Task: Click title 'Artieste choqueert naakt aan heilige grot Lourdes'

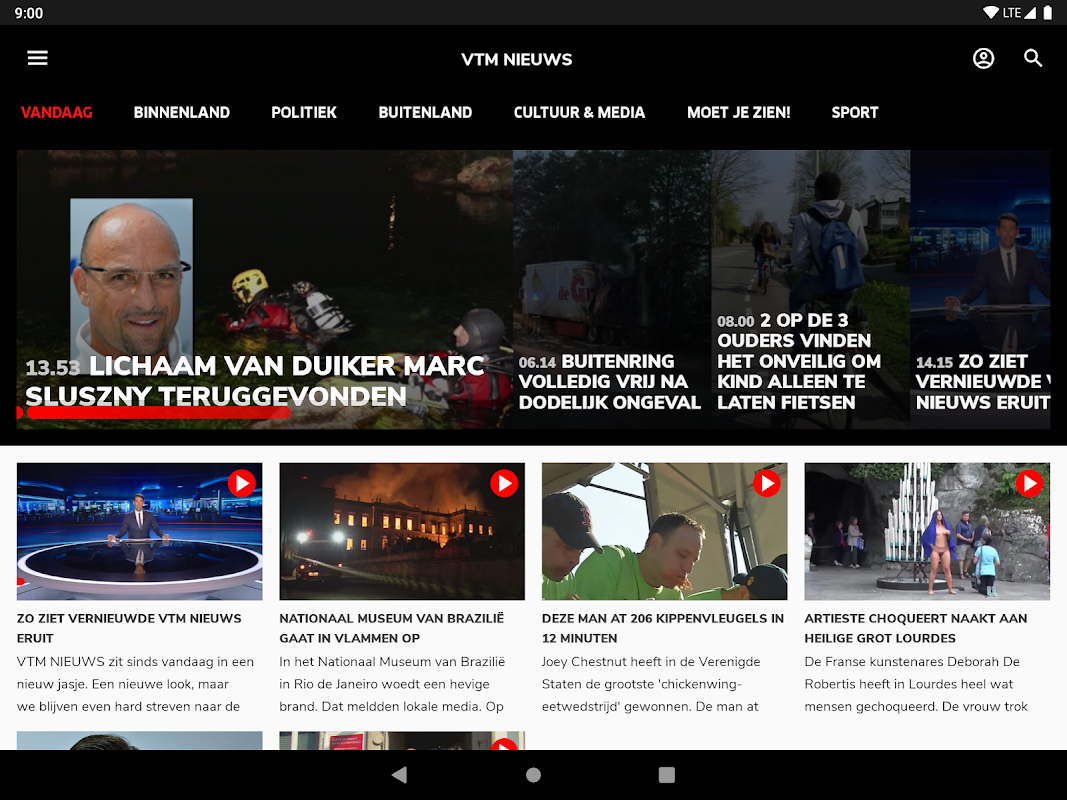Action: click(916, 628)
